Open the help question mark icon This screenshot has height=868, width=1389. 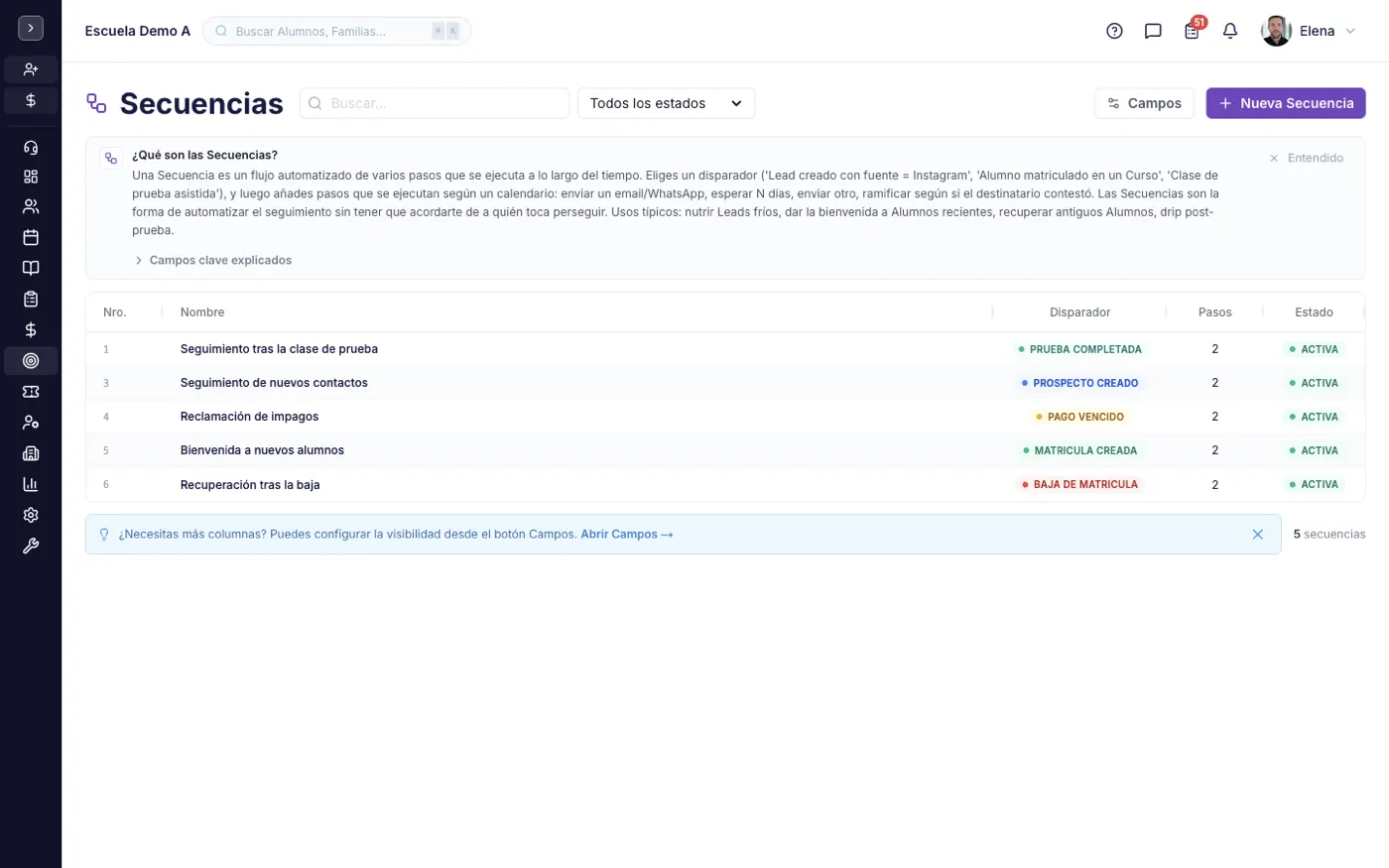(1114, 31)
